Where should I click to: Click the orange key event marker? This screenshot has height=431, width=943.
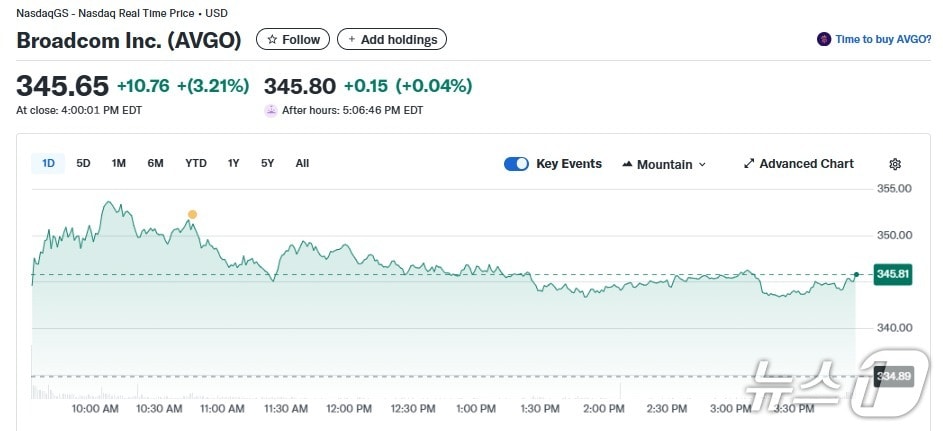[192, 214]
